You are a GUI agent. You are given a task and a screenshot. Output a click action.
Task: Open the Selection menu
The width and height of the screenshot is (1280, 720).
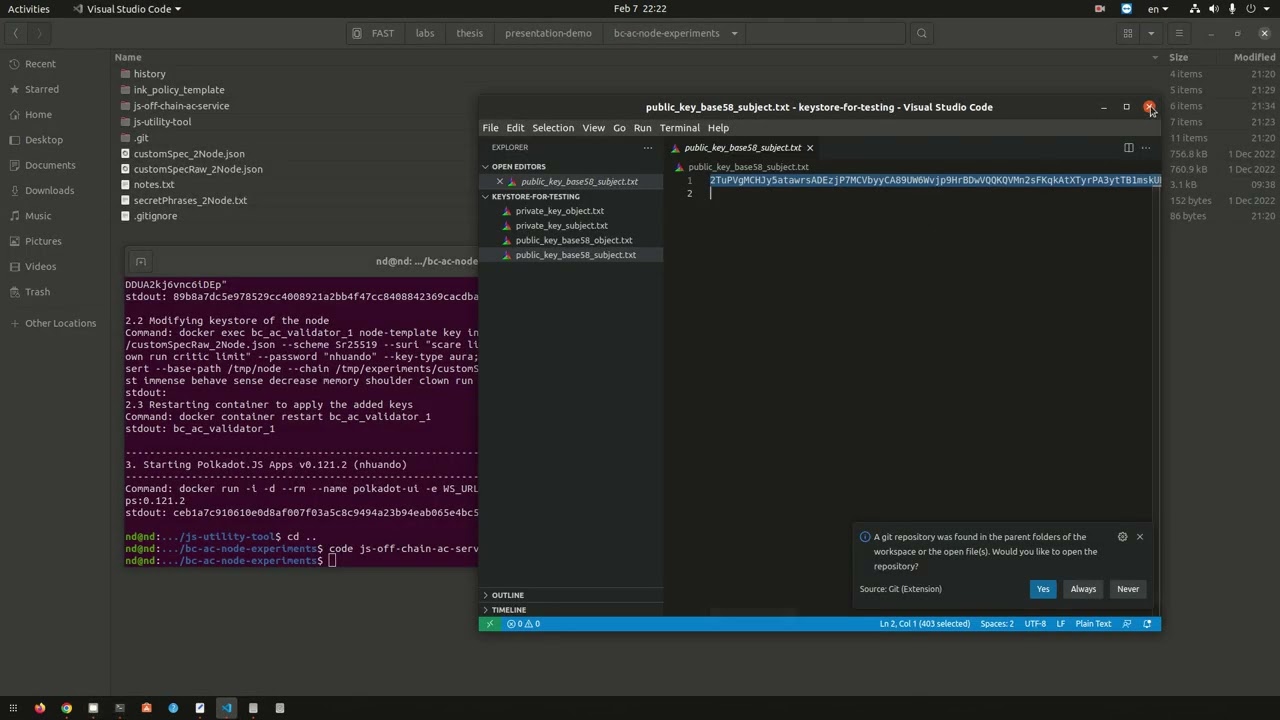pos(553,128)
